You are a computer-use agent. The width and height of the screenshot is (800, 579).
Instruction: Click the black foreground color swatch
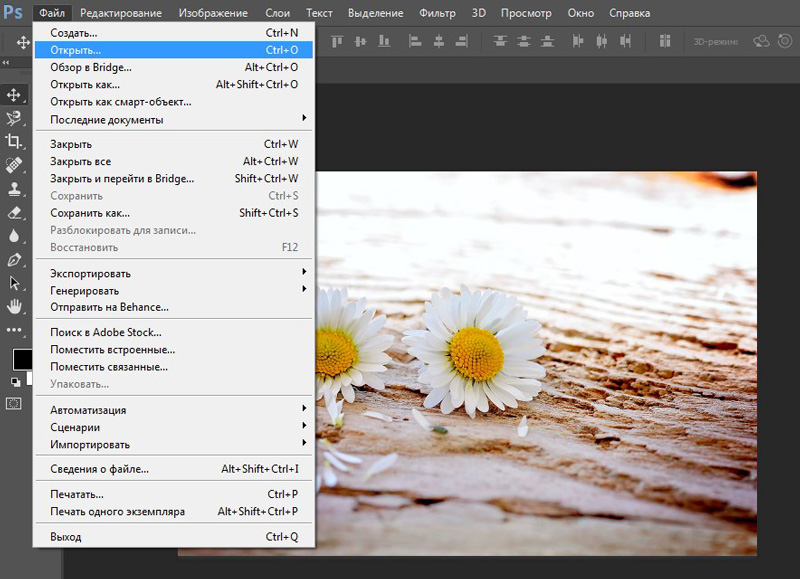point(21,358)
